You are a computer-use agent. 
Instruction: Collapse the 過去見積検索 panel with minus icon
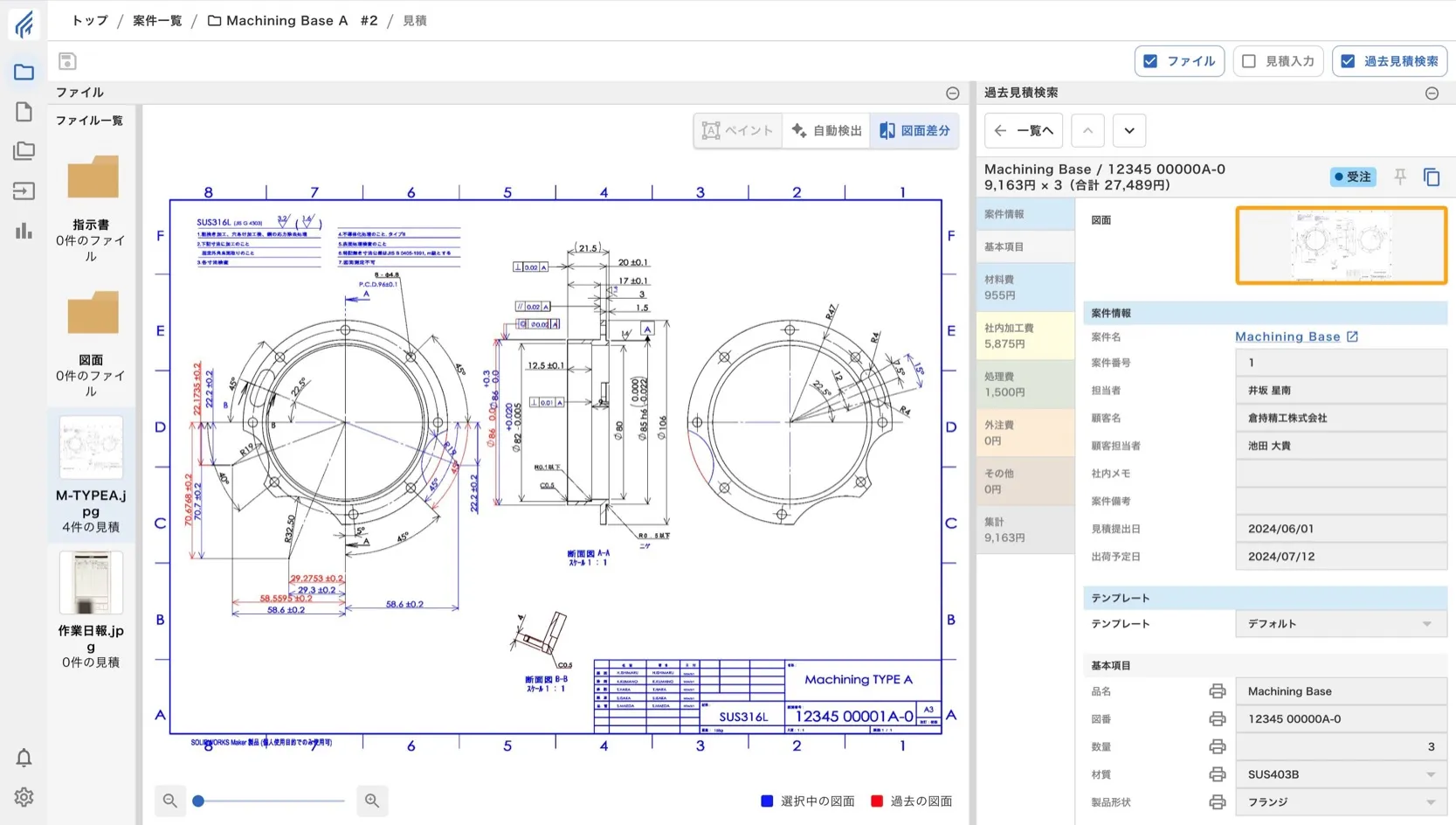pos(1432,94)
